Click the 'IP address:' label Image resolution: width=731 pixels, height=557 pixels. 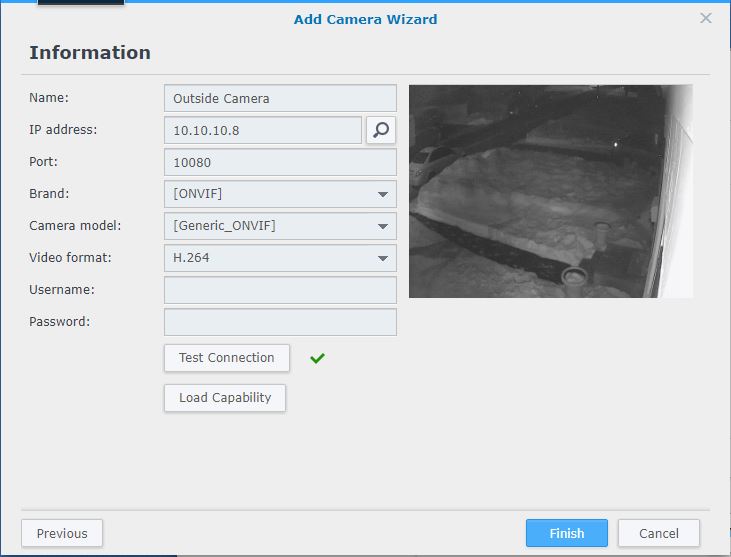[x=63, y=130]
